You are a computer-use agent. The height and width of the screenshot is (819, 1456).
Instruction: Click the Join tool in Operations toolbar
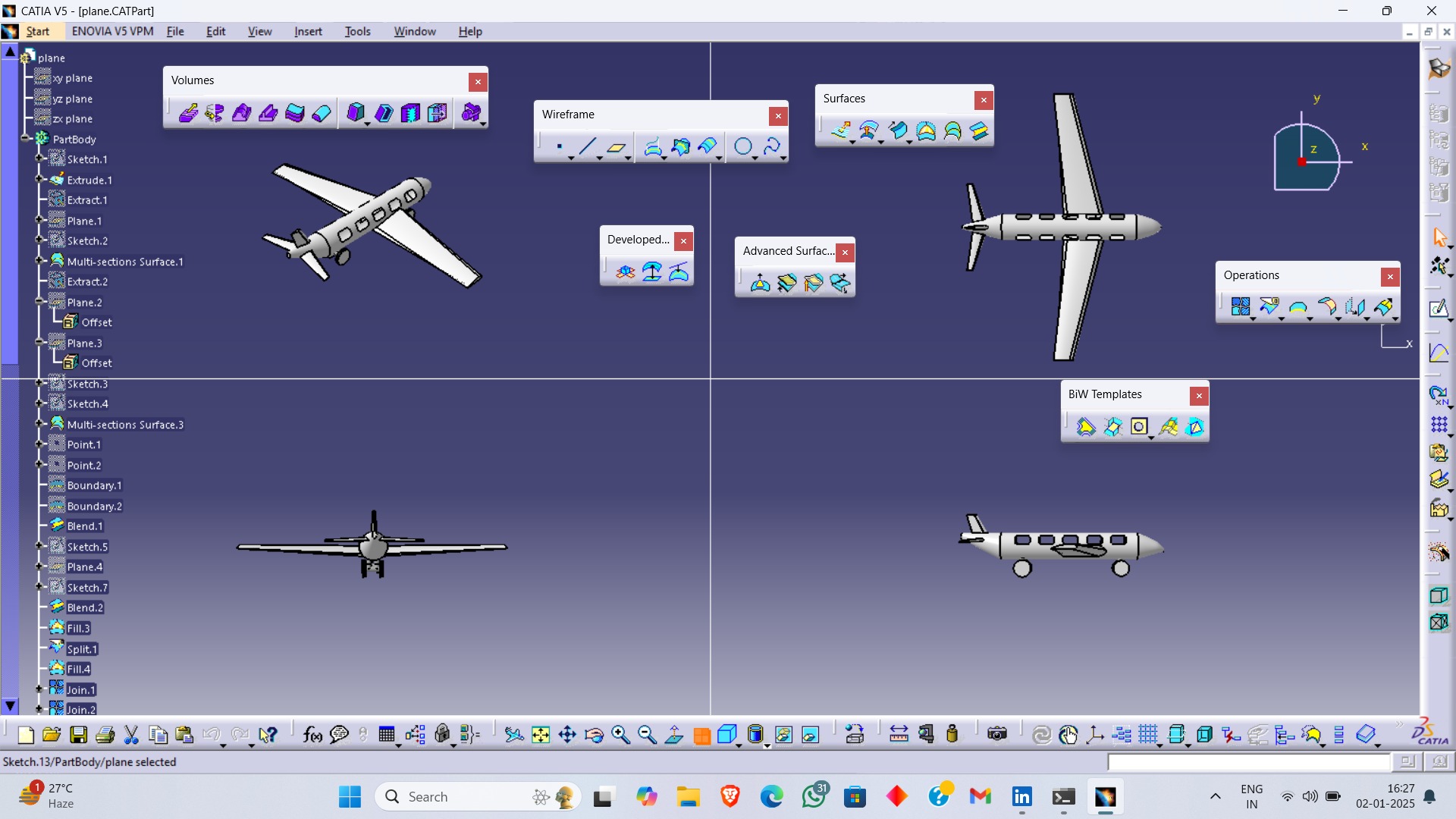[1241, 306]
